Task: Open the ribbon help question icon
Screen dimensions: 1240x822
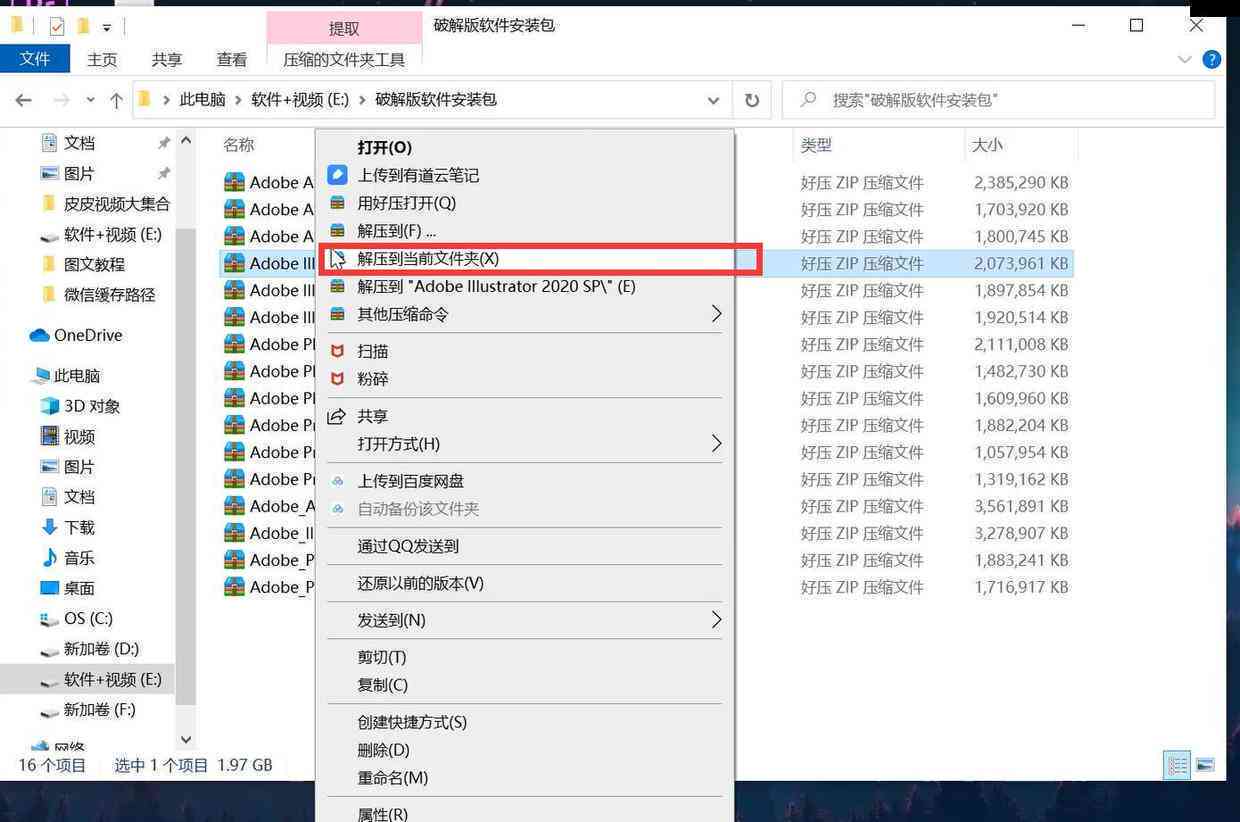Action: 1212,59
